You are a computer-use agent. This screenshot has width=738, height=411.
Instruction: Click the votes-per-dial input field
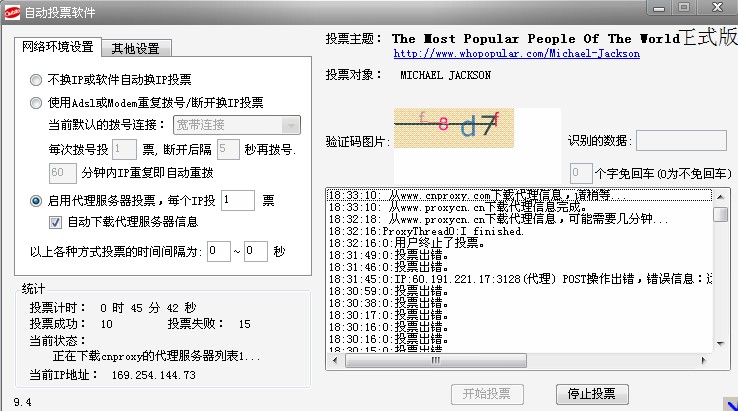[124, 149]
